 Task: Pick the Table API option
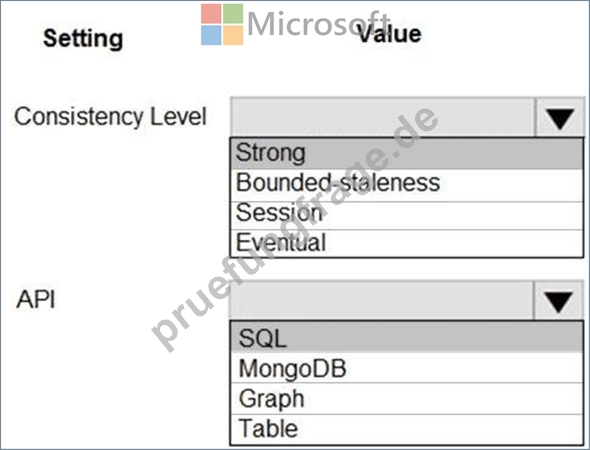point(407,429)
